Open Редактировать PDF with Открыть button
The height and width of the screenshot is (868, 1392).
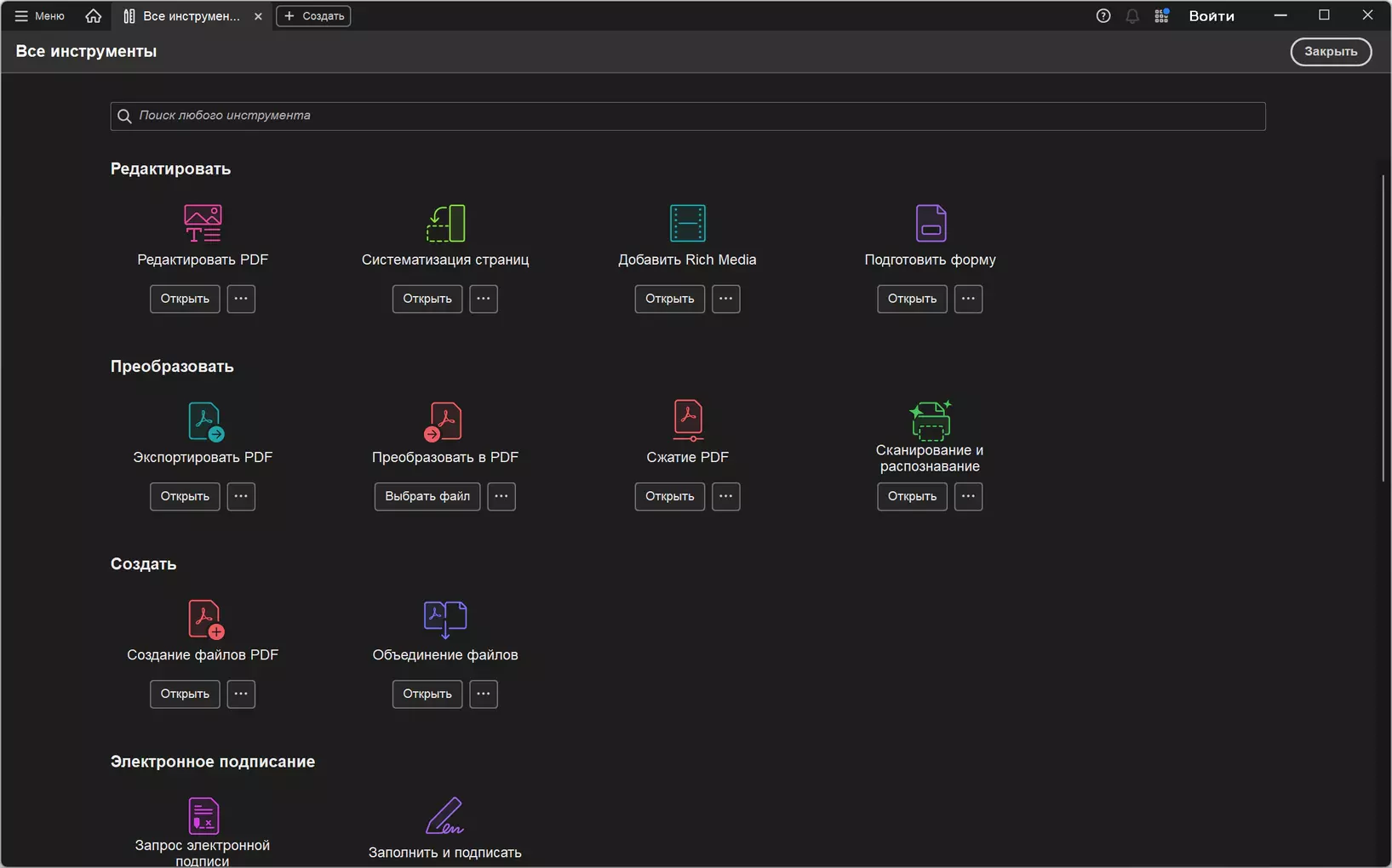coord(185,299)
